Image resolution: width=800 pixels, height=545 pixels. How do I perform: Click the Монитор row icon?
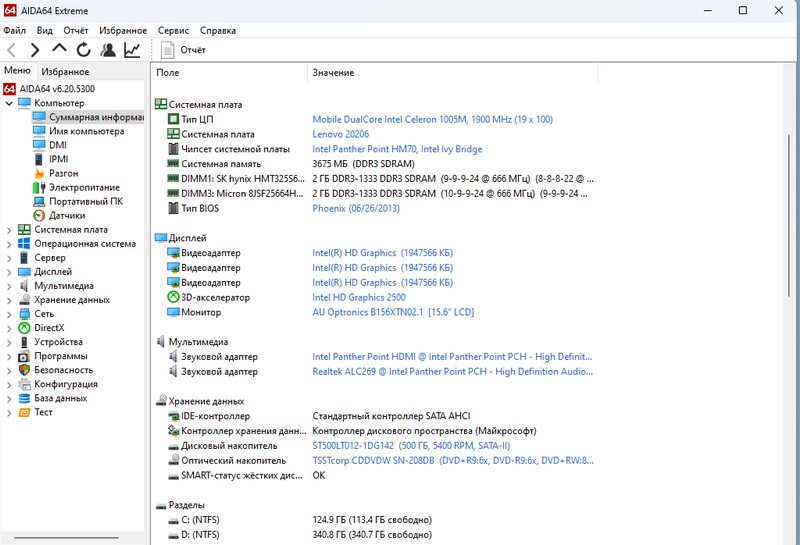[x=173, y=312]
